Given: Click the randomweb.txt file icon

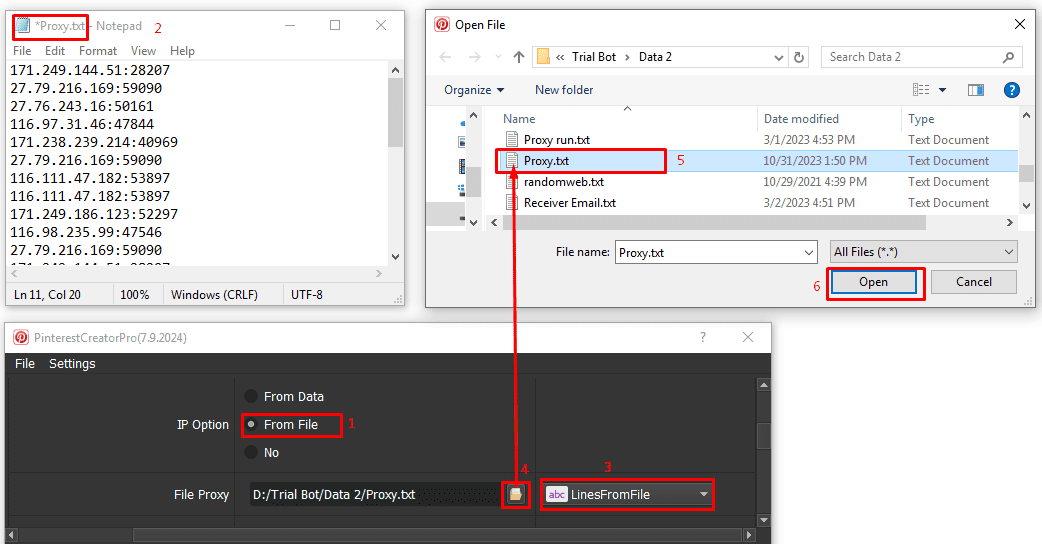Looking at the screenshot, I should tap(512, 182).
